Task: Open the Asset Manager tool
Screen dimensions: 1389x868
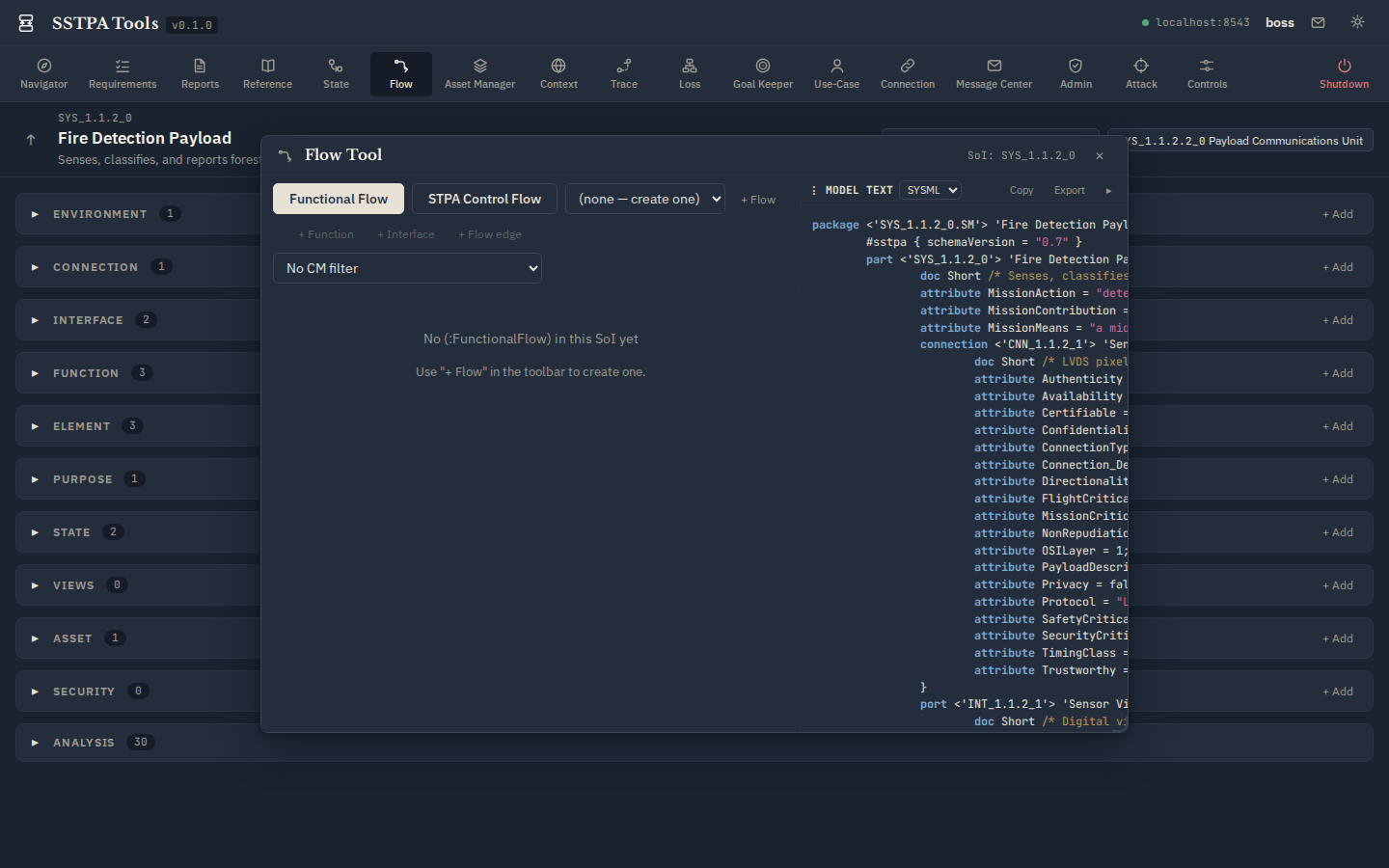Action: click(479, 74)
